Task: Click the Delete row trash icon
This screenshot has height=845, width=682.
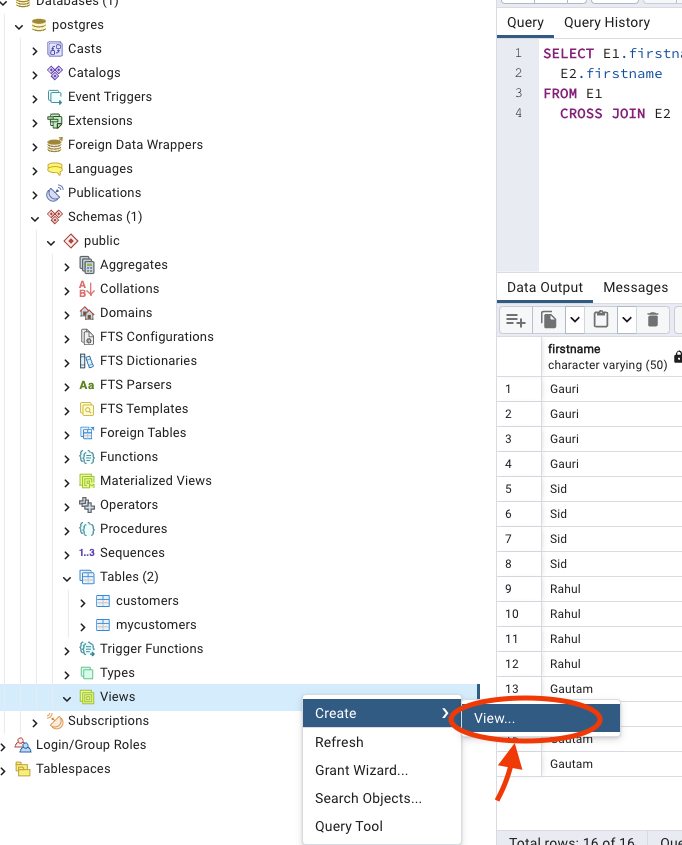Action: point(653,320)
